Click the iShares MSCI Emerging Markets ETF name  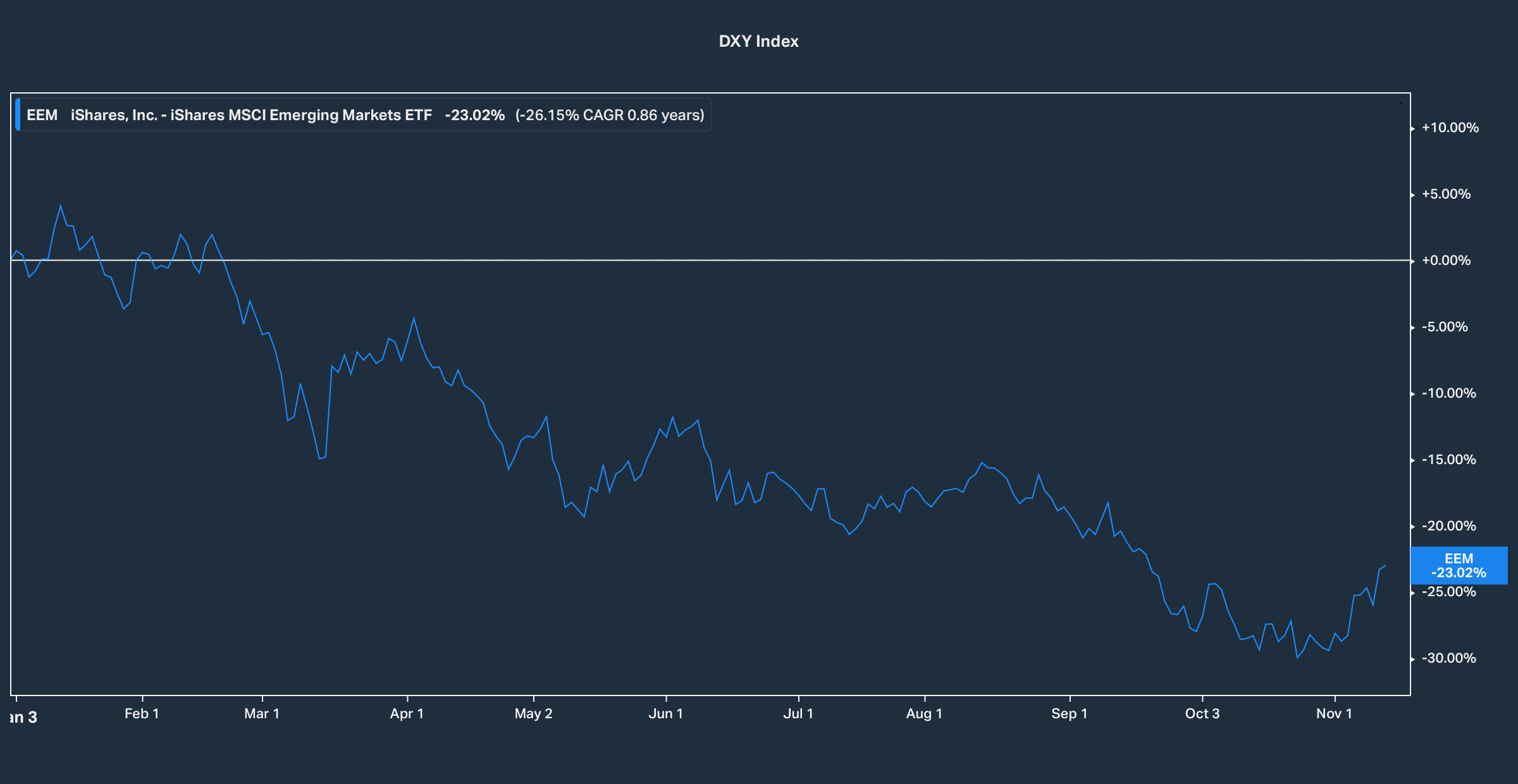(x=251, y=115)
